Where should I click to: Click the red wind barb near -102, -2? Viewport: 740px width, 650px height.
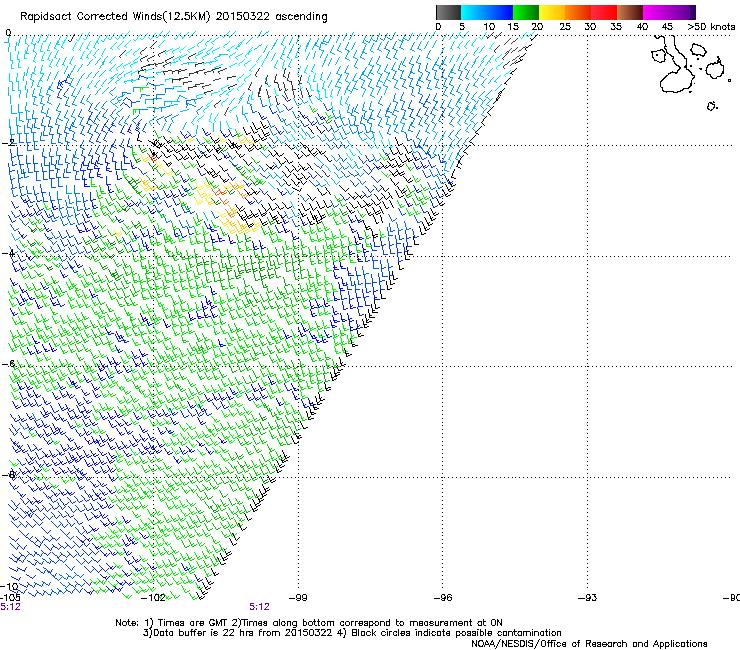[x=152, y=156]
